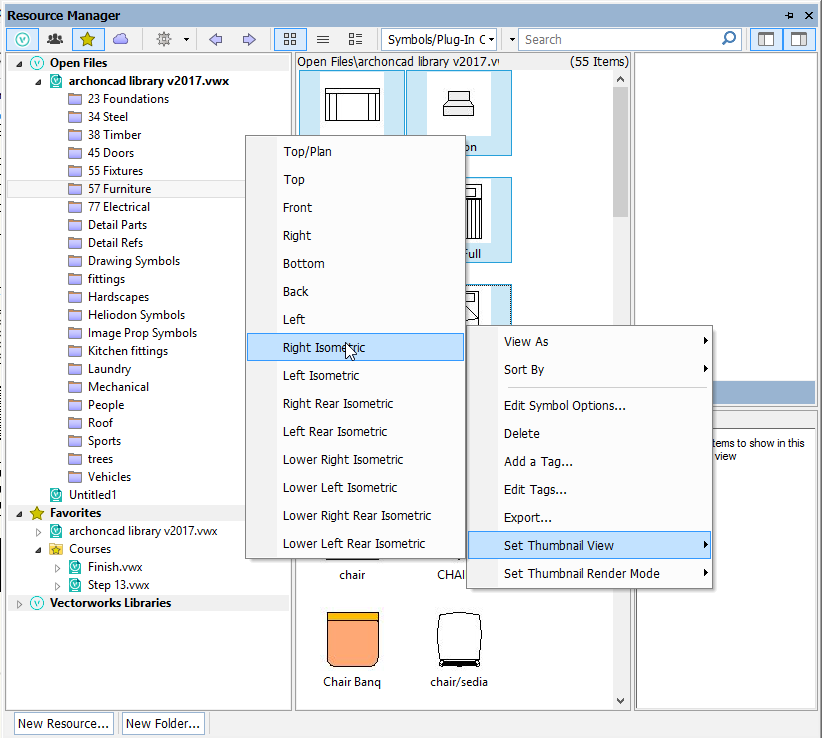
Task: Open the Cloud Libraries icon
Action: coord(120,39)
